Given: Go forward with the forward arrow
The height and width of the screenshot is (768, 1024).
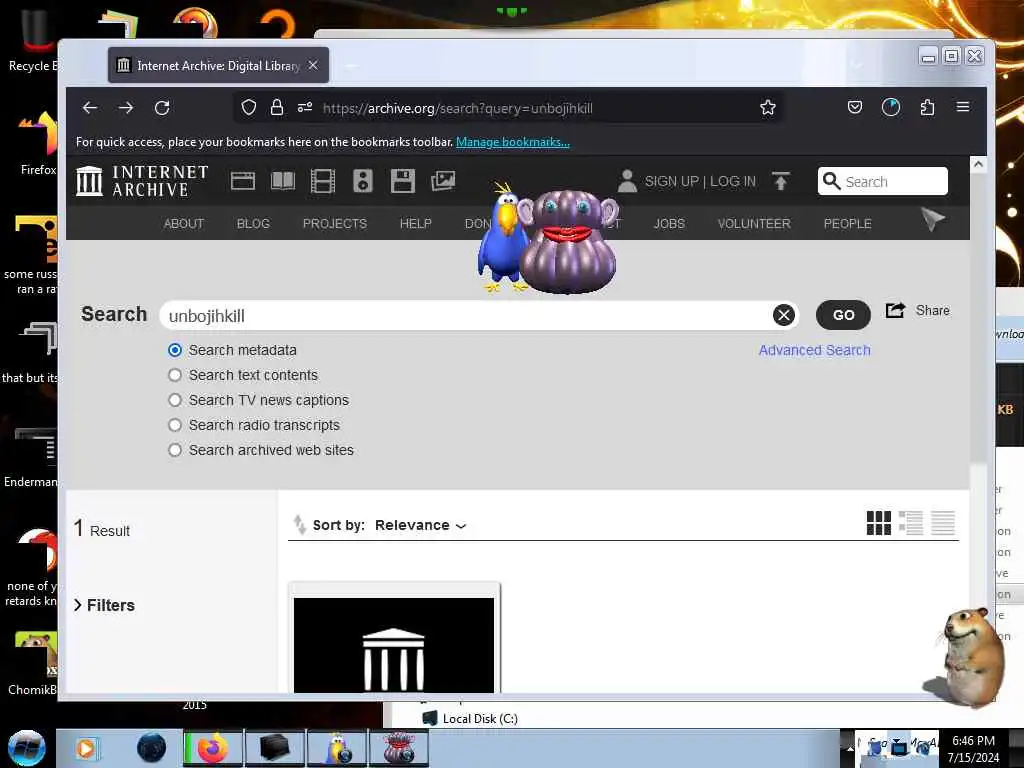Looking at the screenshot, I should click(126, 108).
